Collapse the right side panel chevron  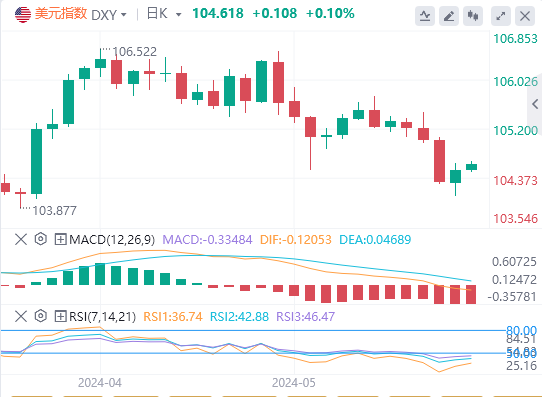pyautogui.click(x=535, y=104)
